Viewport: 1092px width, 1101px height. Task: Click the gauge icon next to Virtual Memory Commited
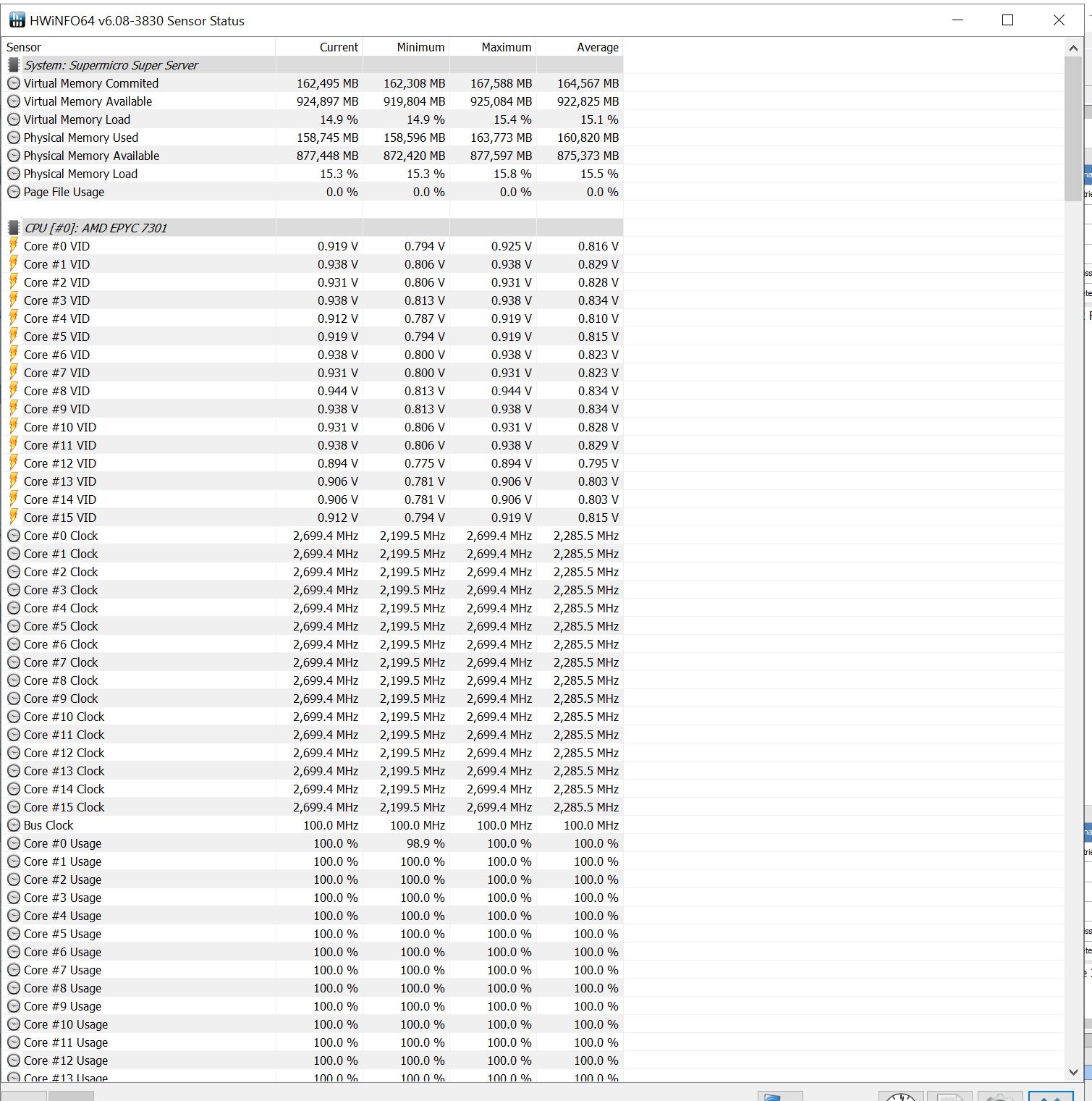[x=14, y=83]
